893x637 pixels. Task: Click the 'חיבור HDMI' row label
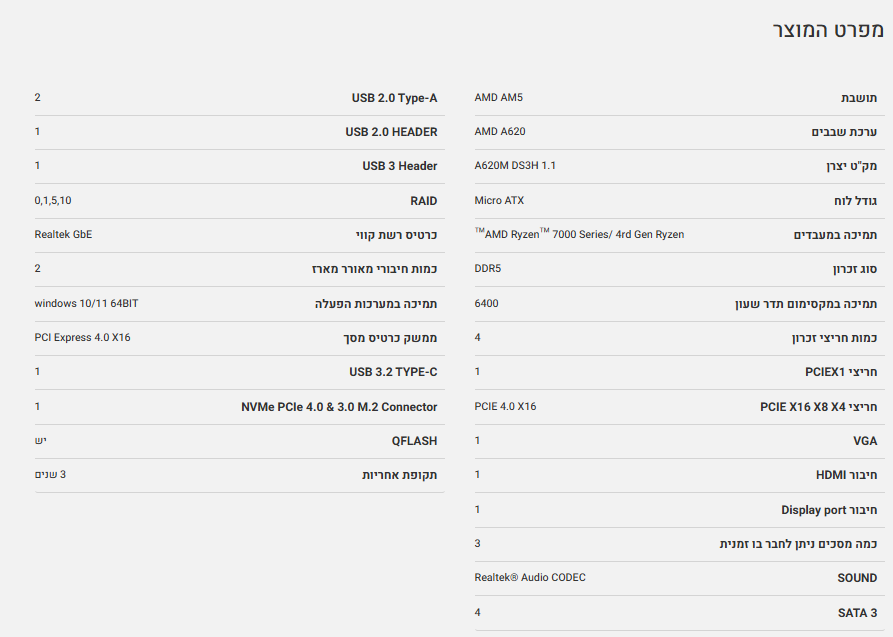coord(846,475)
